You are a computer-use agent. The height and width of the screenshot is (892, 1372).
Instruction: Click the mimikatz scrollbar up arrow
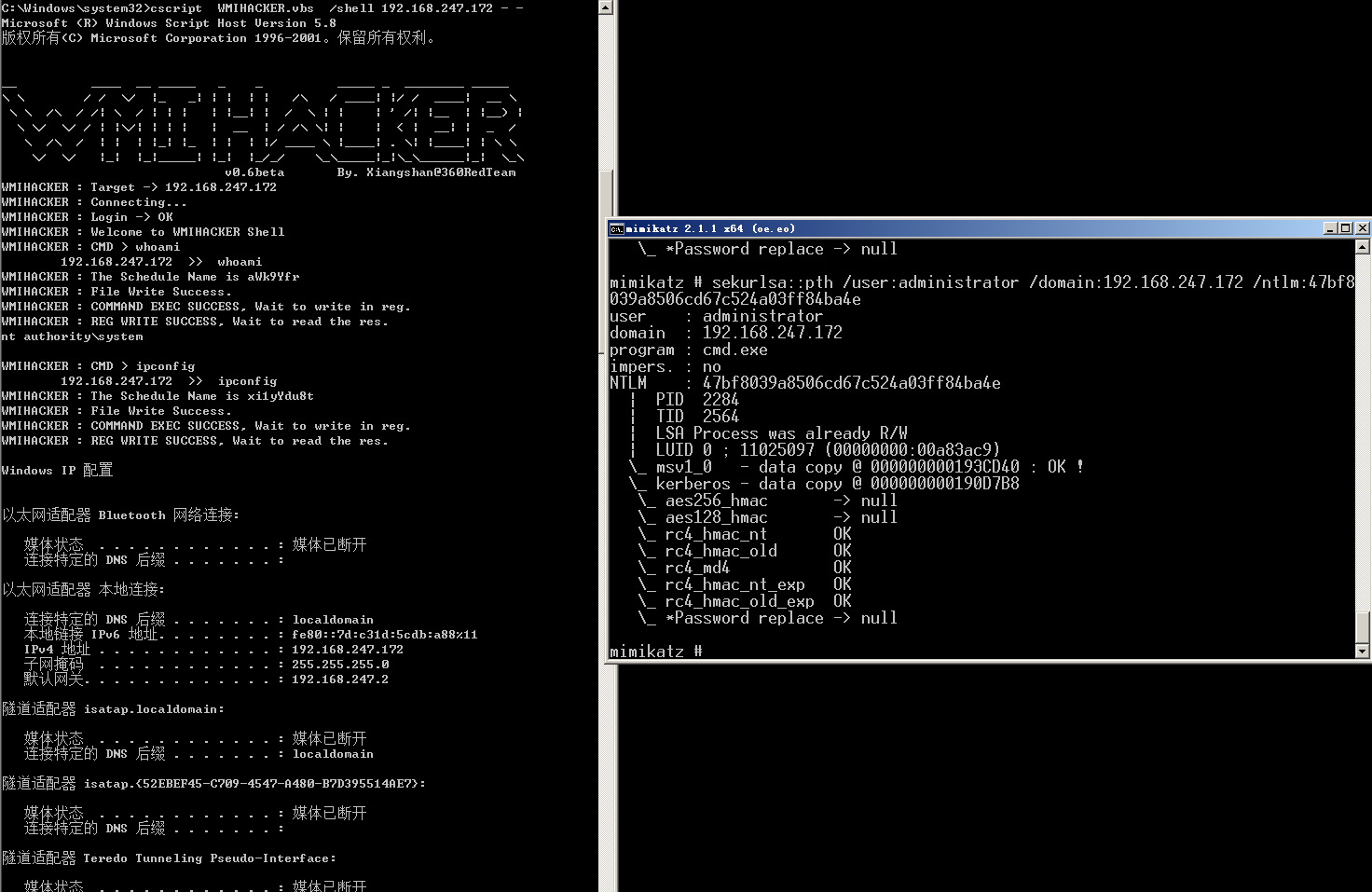pos(1363,247)
